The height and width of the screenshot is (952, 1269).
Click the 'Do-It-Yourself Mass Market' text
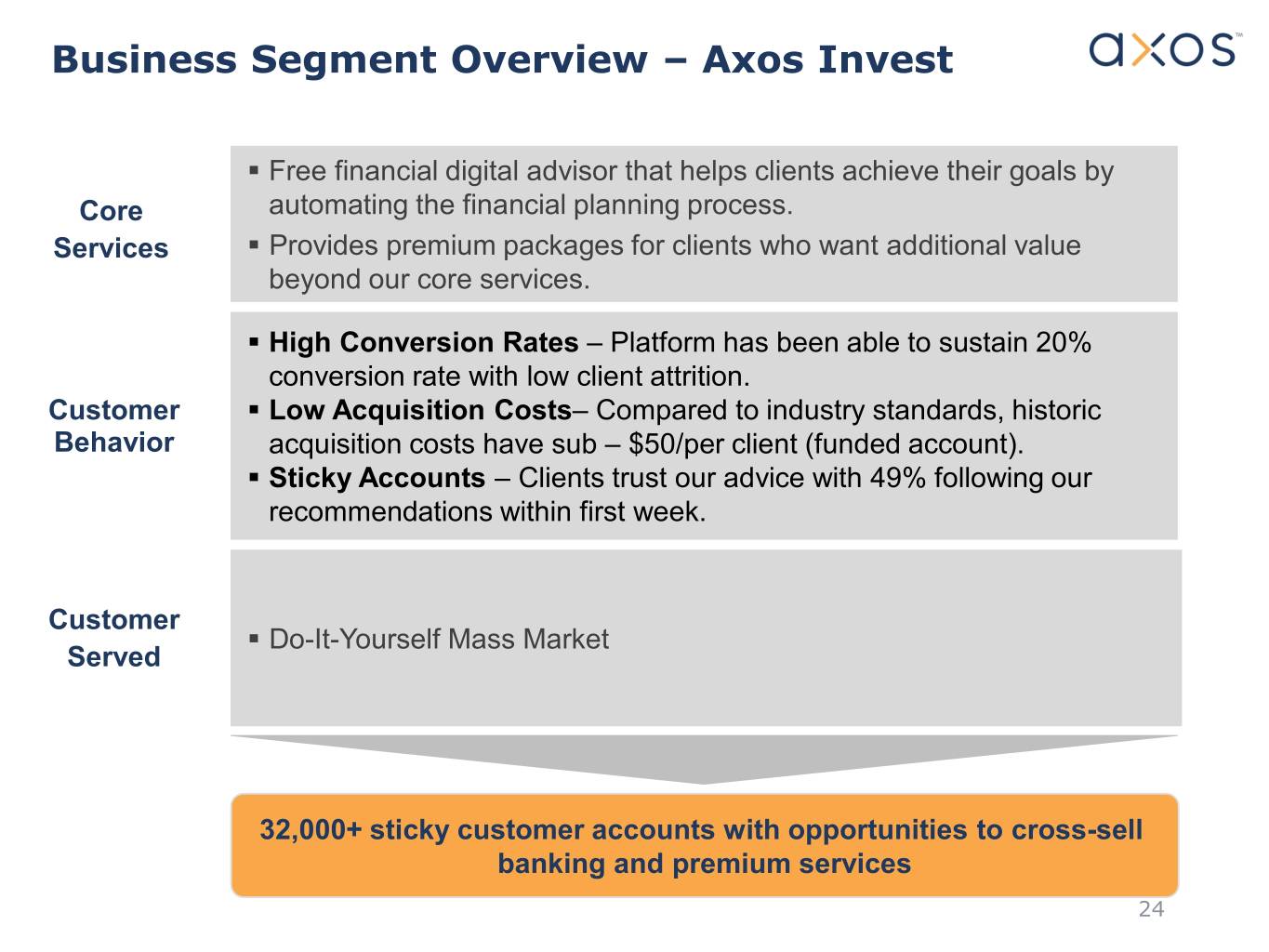438,640
